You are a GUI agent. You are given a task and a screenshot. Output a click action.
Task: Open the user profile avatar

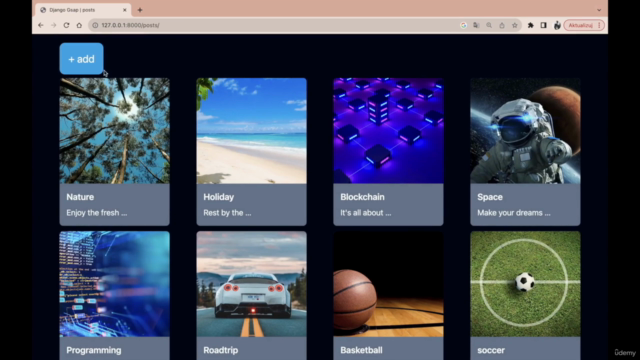557,25
